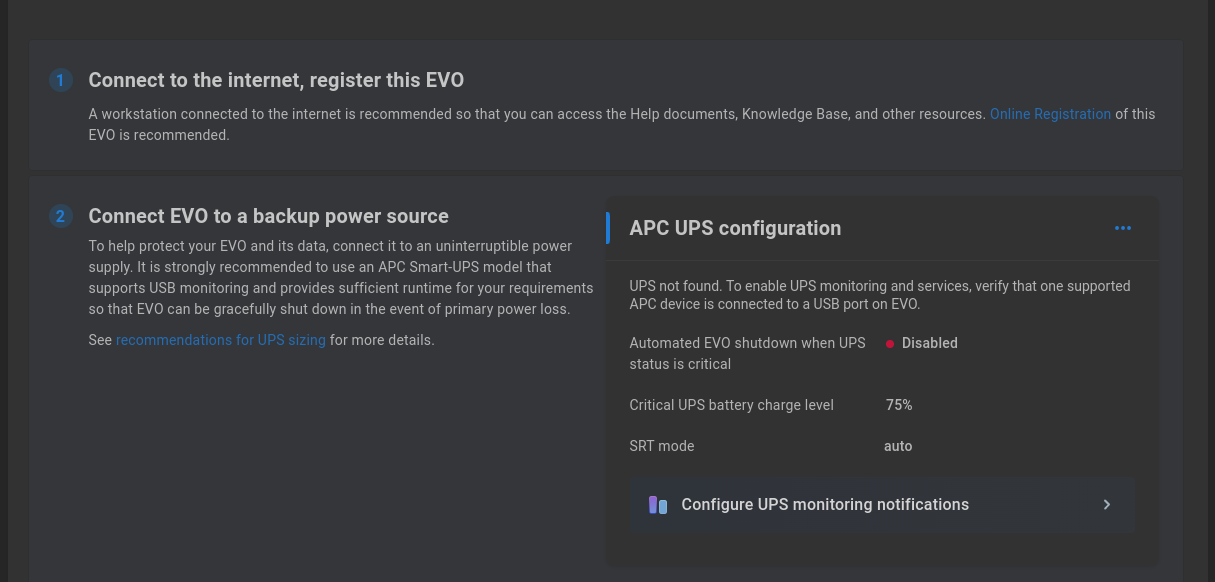The height and width of the screenshot is (582, 1215).
Task: Open the Online Registration link
Action: click(x=1050, y=114)
